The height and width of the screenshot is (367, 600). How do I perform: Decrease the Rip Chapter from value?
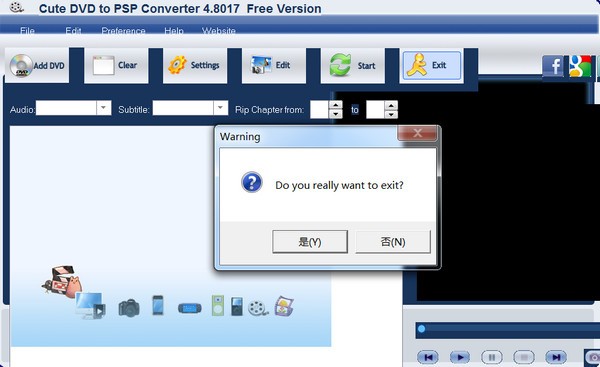coord(336,114)
